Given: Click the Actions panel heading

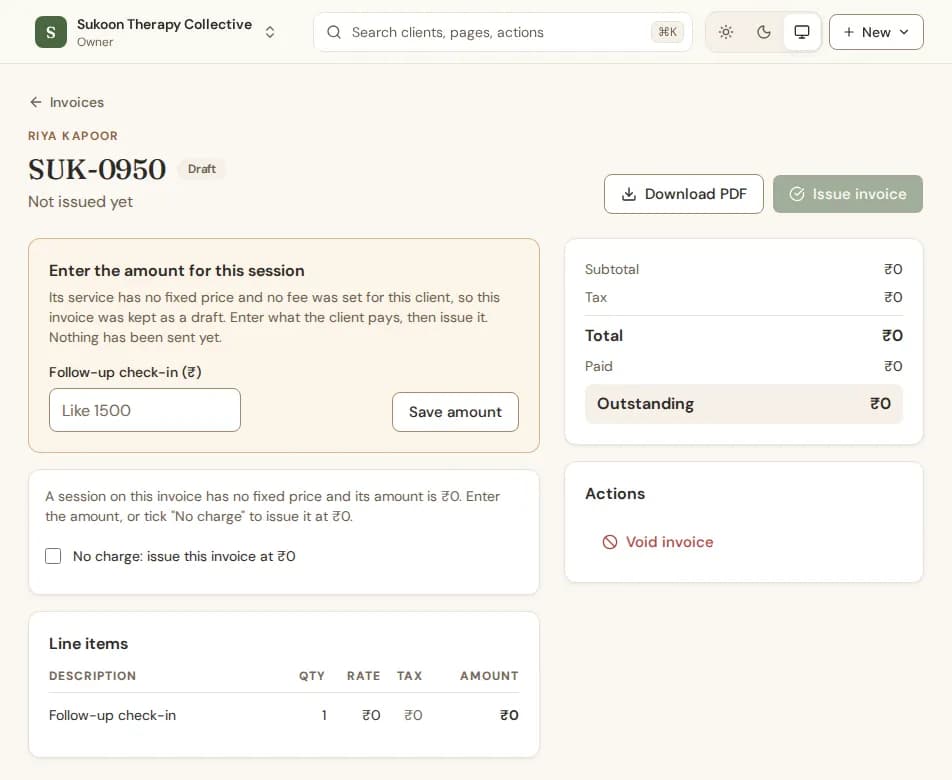Looking at the screenshot, I should [615, 493].
